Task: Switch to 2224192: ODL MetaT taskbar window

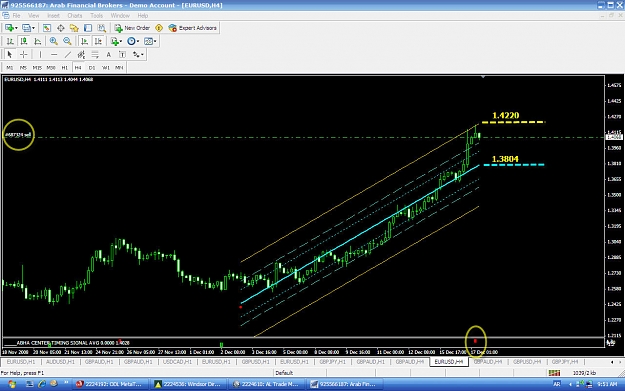Action: 109,384
